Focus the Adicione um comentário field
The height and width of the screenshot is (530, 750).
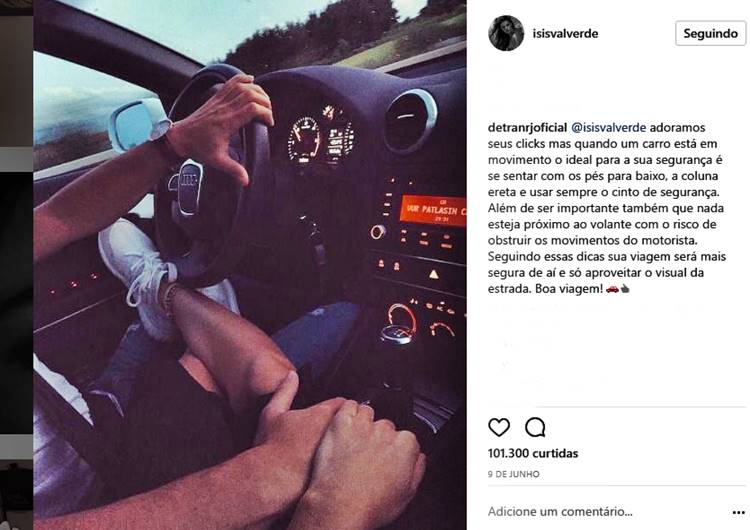pos(560,512)
